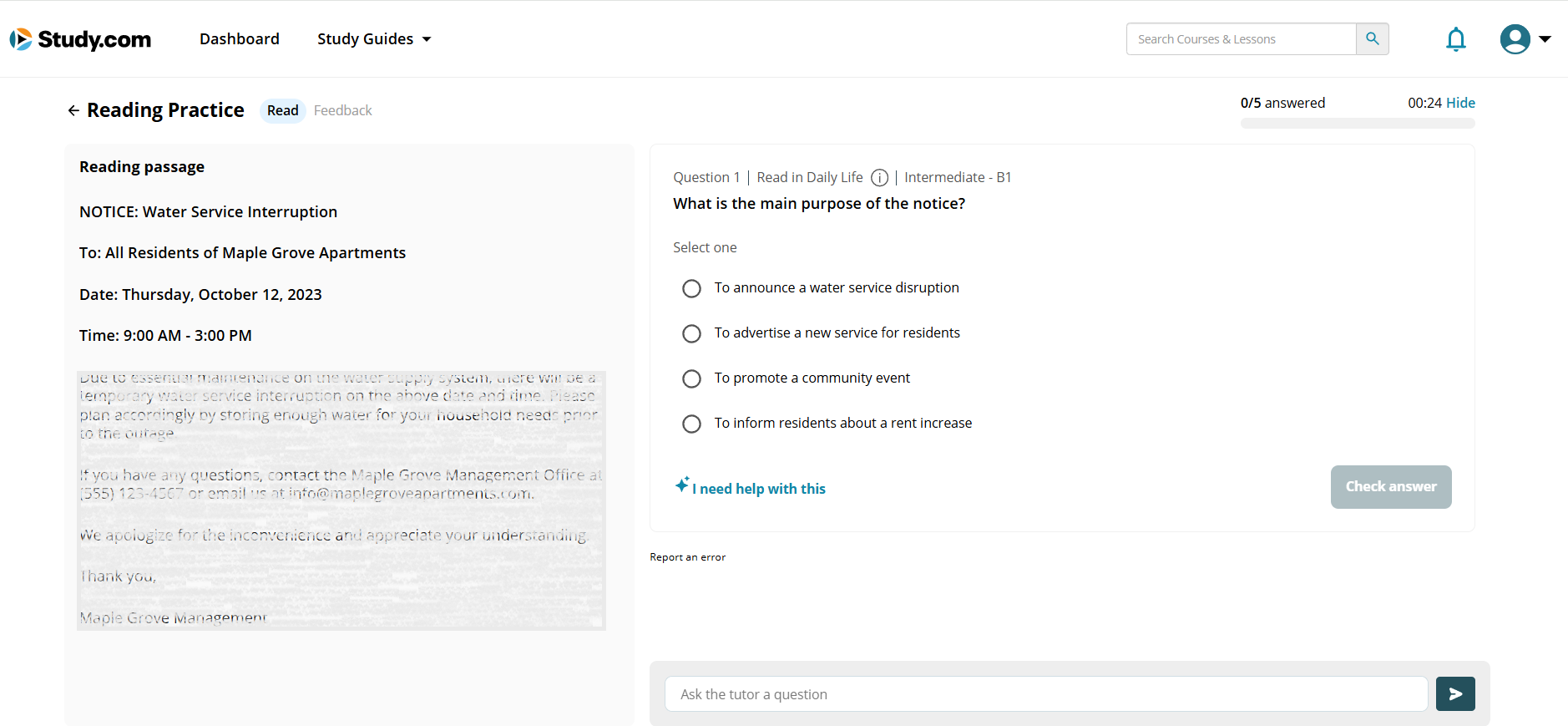Focus the Ask the tutor input field
1568x726 pixels.
[1045, 694]
